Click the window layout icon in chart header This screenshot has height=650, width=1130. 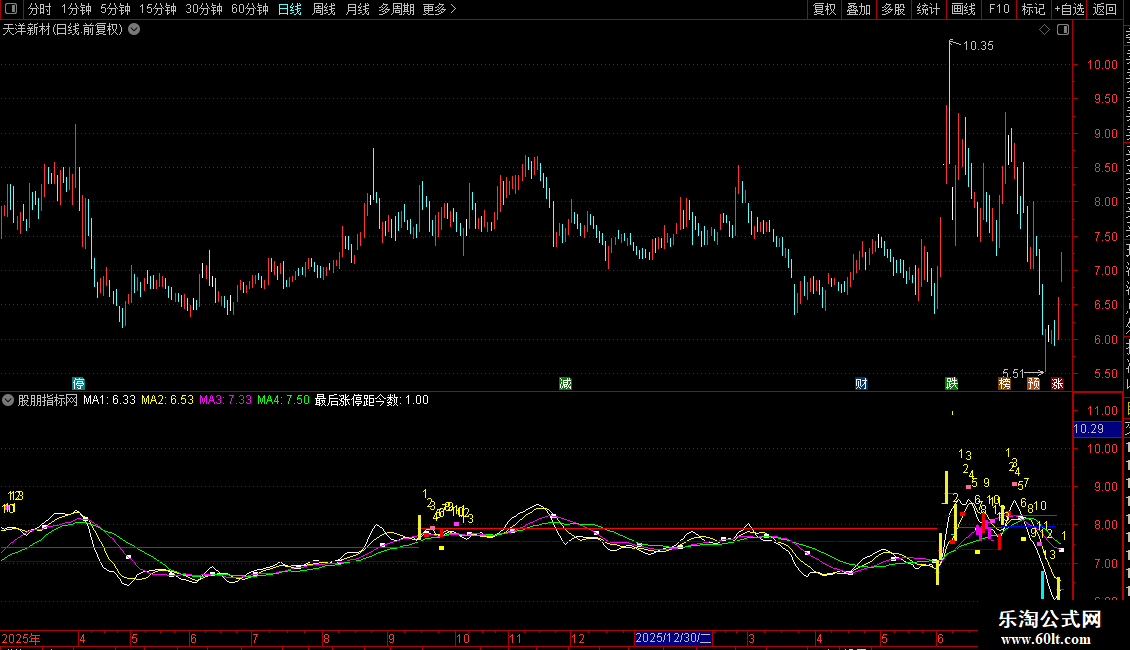point(1063,30)
